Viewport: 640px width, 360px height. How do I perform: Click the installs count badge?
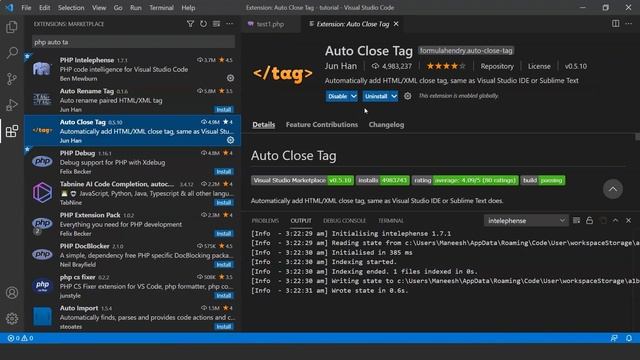pyautogui.click(x=382, y=180)
